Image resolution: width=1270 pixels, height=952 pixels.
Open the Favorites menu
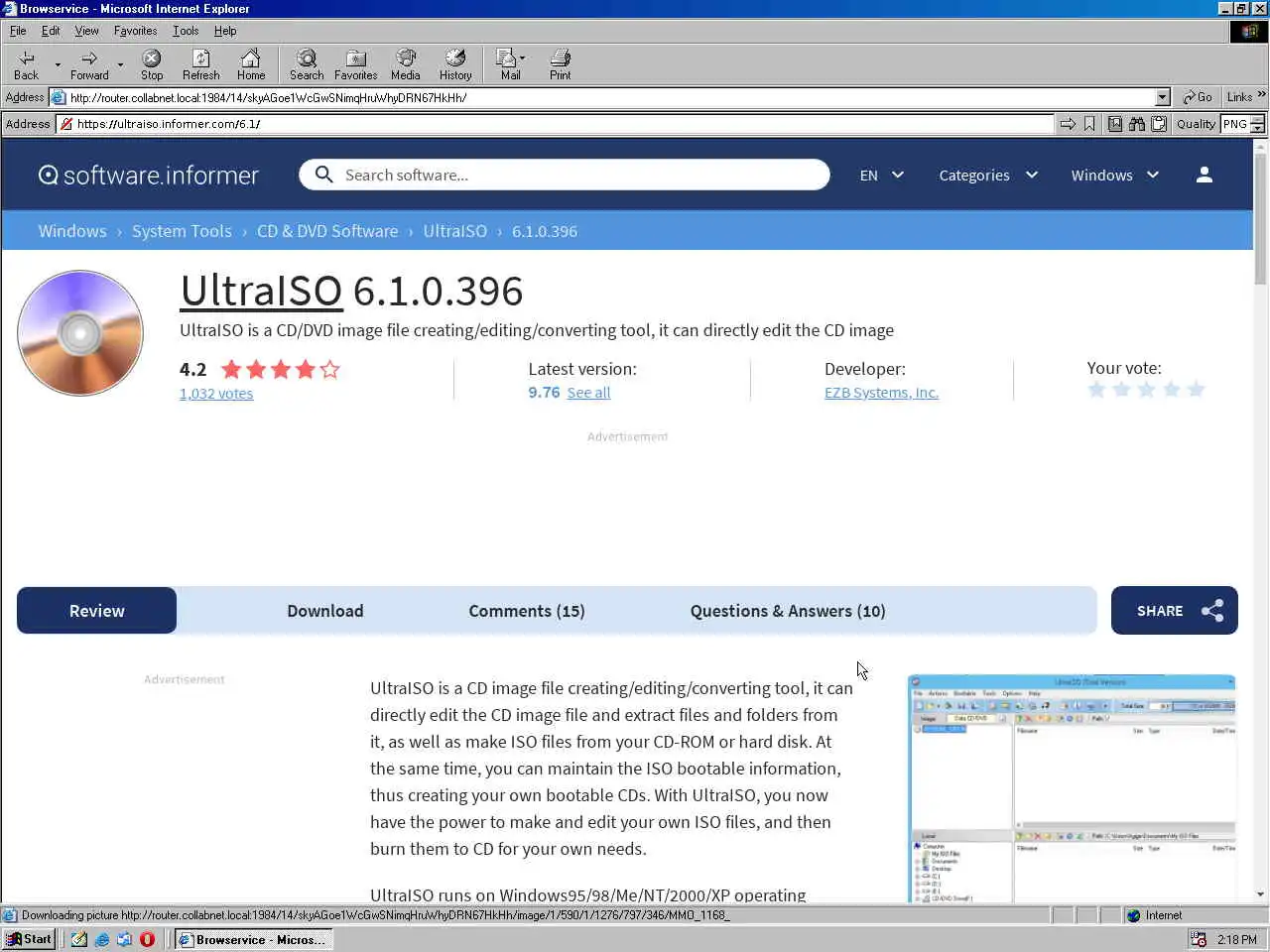click(x=135, y=31)
